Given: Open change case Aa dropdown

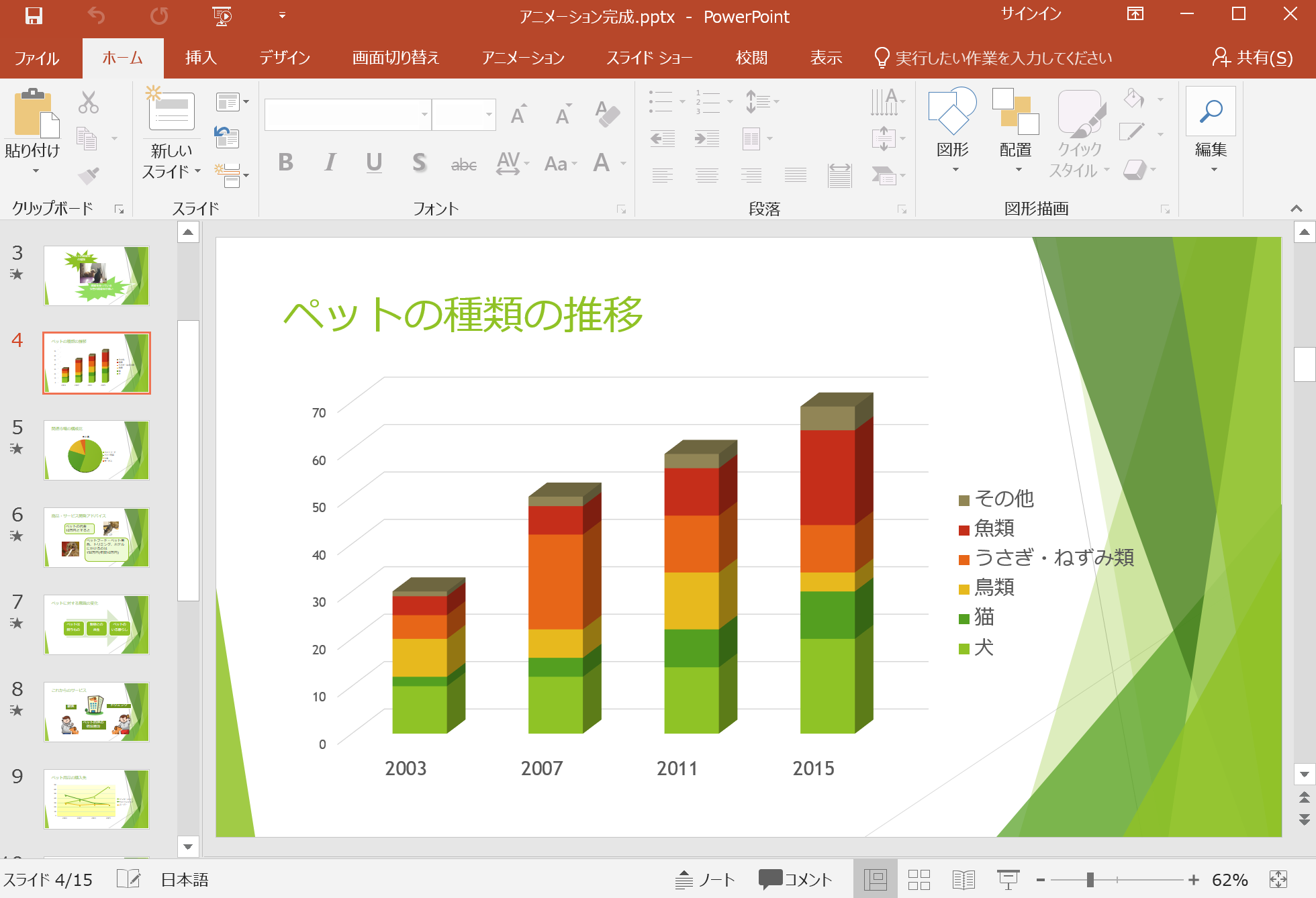Looking at the screenshot, I should click(561, 163).
